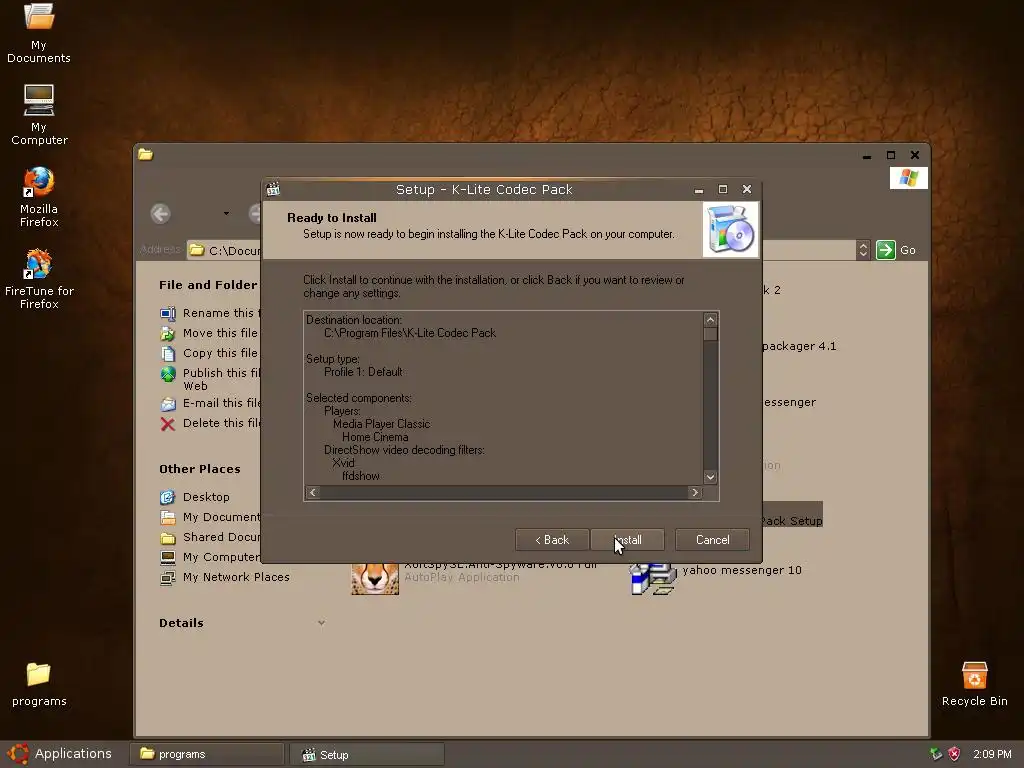
Task: Click the yahoo messenger 10 installer icon
Action: coord(652,579)
